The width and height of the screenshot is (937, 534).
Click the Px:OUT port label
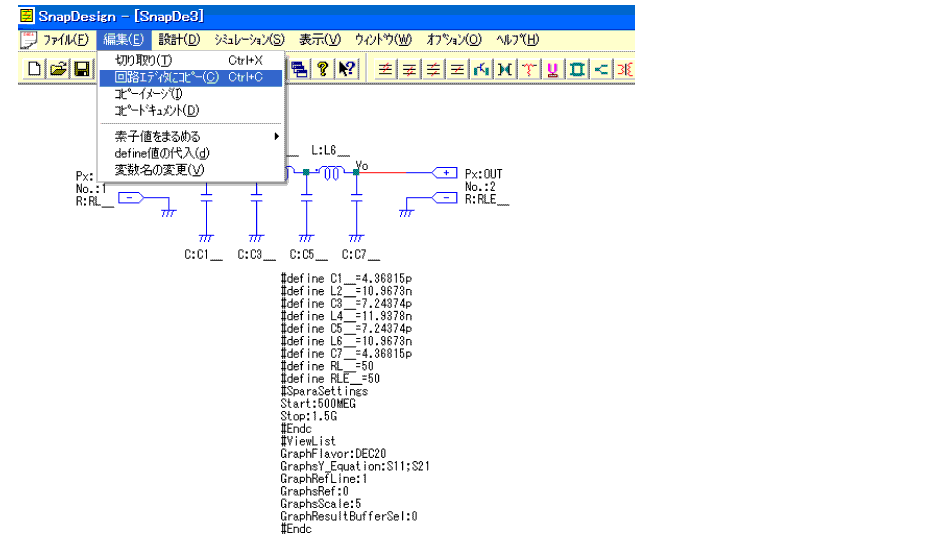click(x=483, y=174)
